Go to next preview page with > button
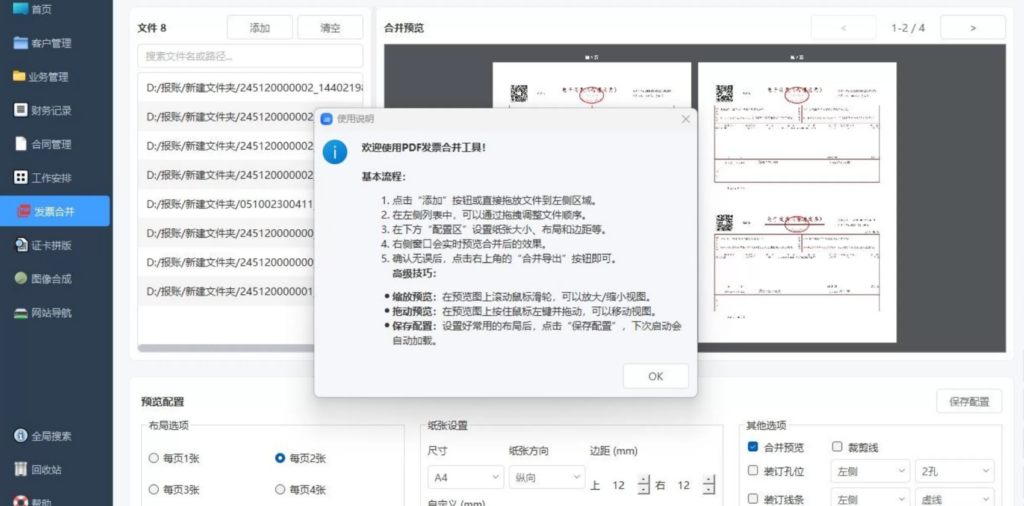This screenshot has height=506, width=1024. (973, 27)
